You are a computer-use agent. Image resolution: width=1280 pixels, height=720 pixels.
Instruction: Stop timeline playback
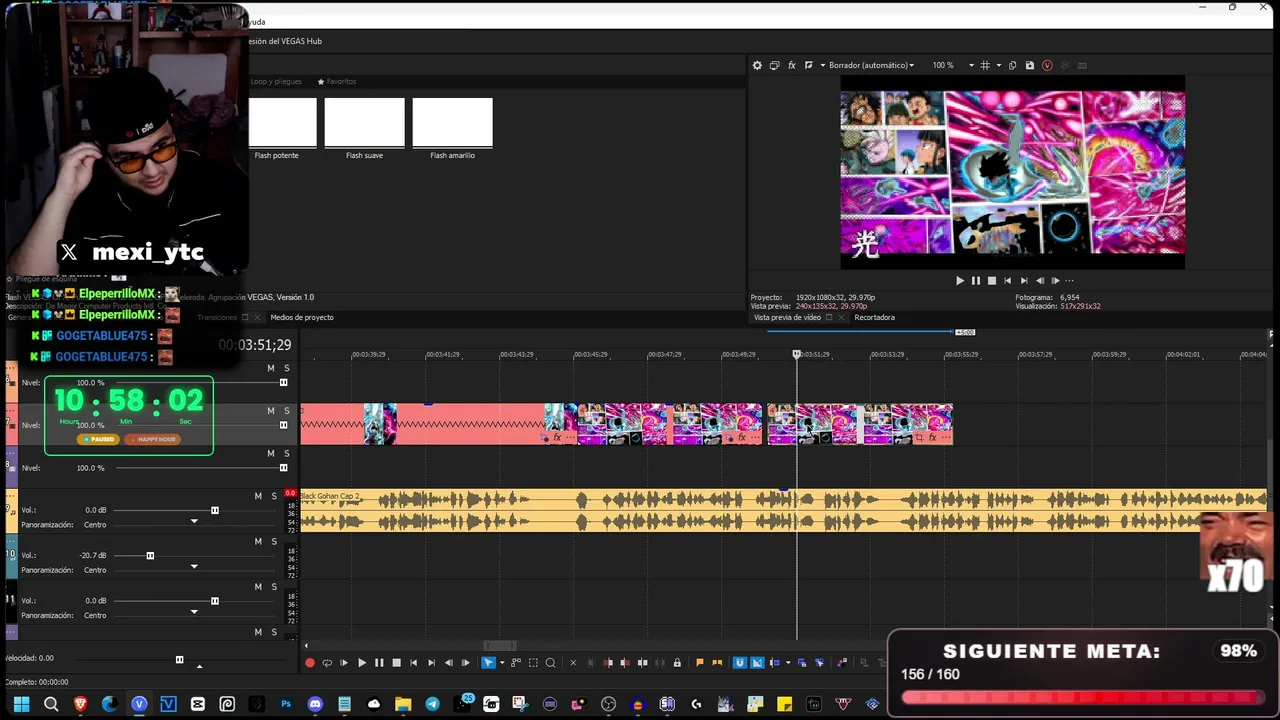click(x=396, y=662)
